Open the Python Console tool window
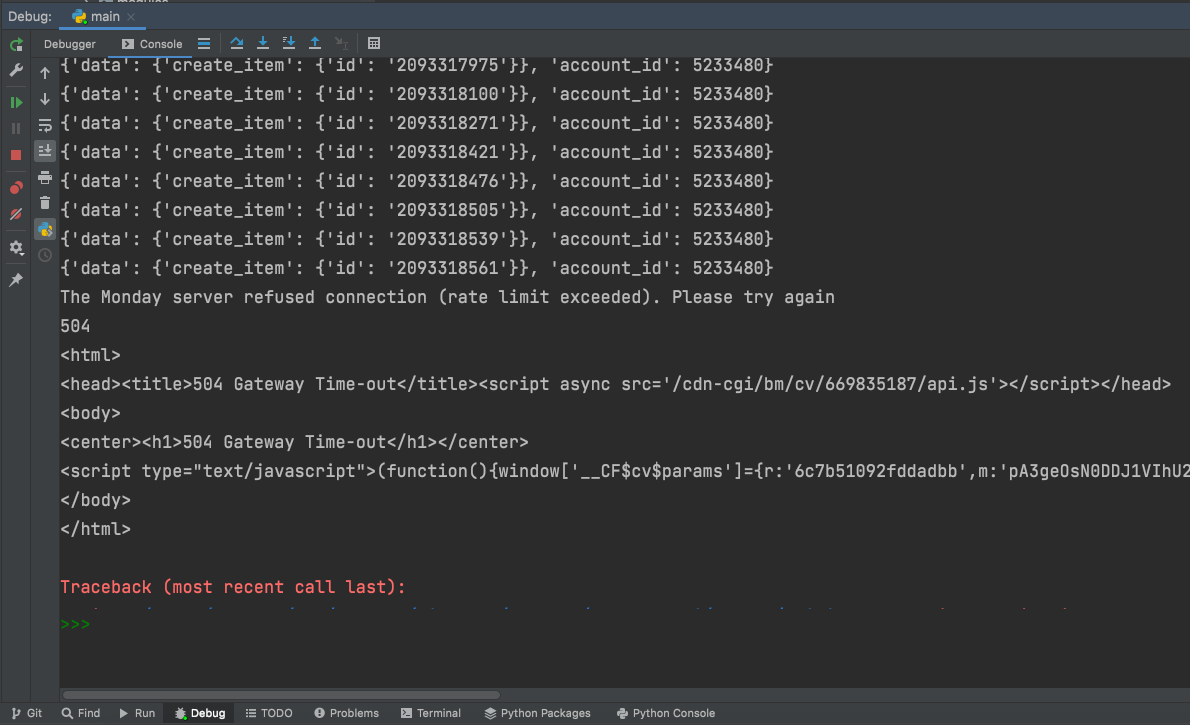 [x=666, y=713]
